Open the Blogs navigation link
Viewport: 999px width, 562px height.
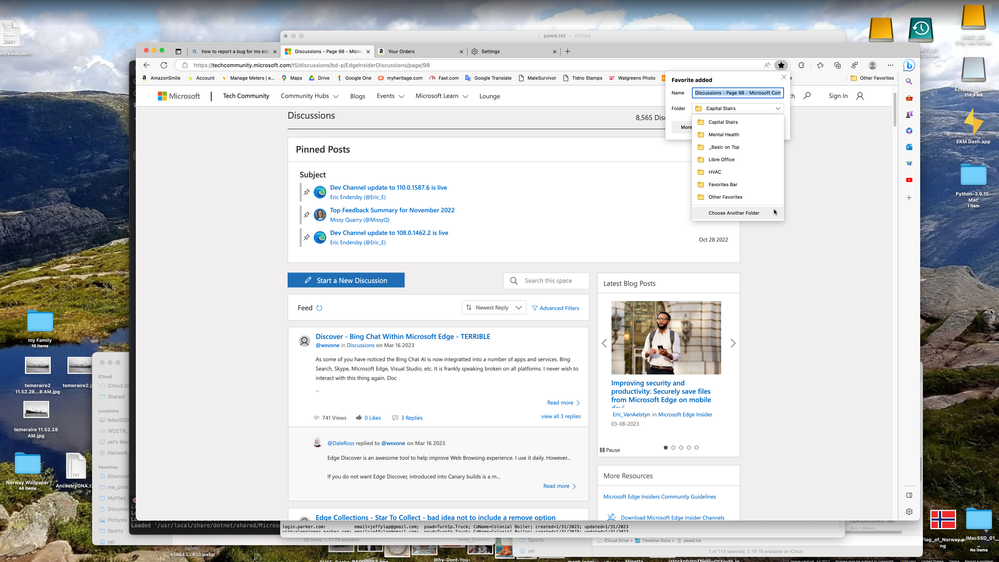[x=357, y=96]
